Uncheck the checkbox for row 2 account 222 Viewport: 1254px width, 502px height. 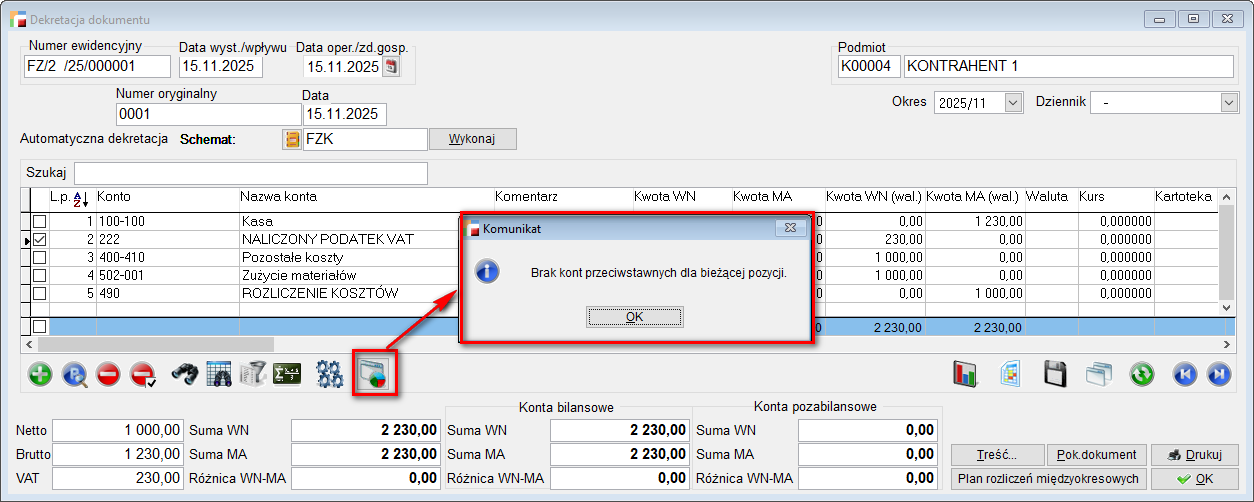39,240
